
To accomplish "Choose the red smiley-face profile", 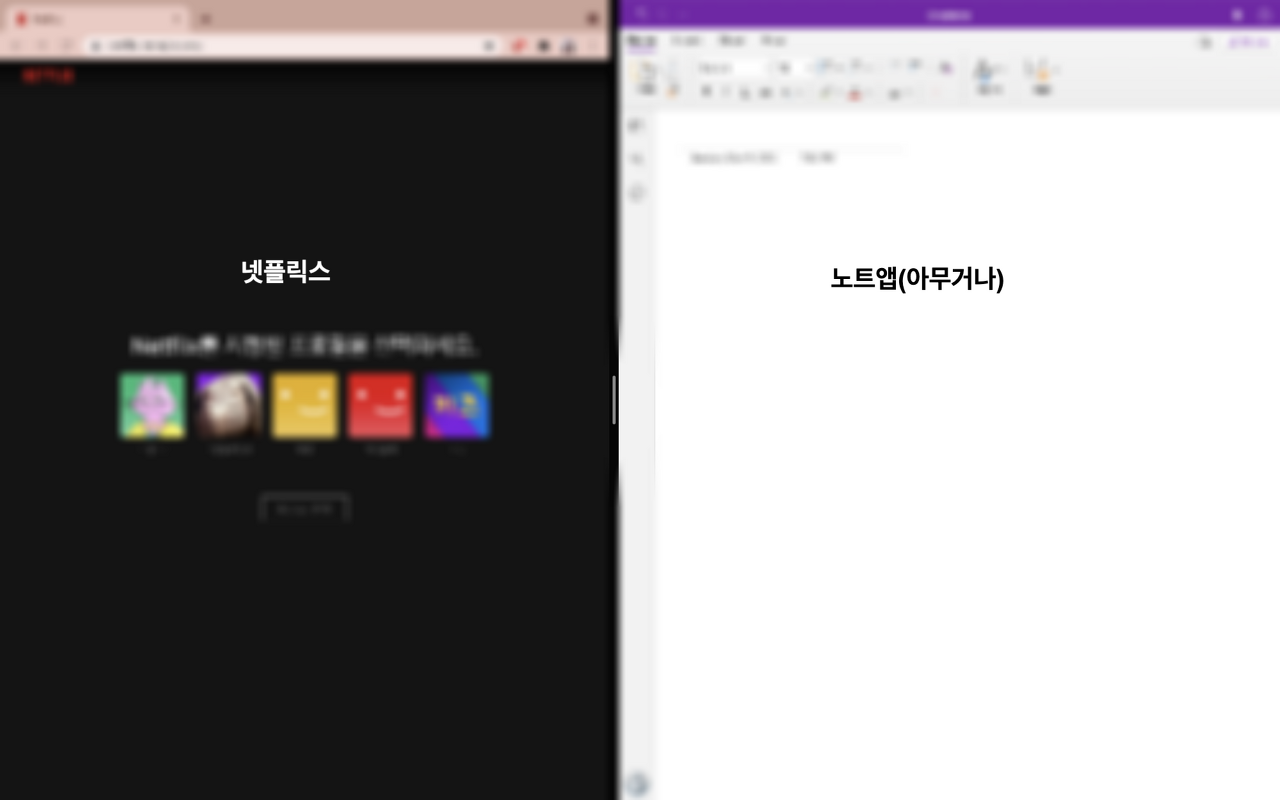I will (381, 406).
